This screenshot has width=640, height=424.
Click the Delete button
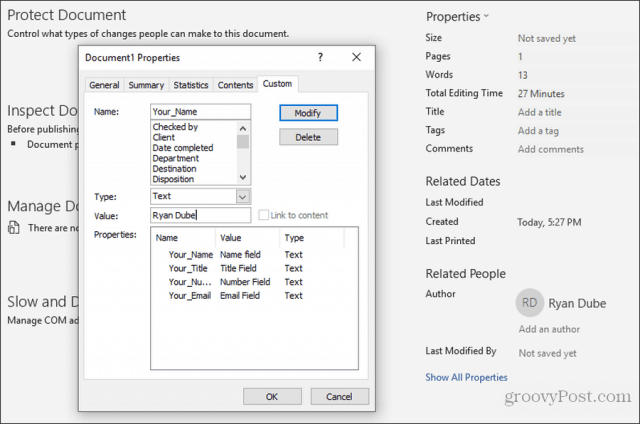[x=308, y=137]
